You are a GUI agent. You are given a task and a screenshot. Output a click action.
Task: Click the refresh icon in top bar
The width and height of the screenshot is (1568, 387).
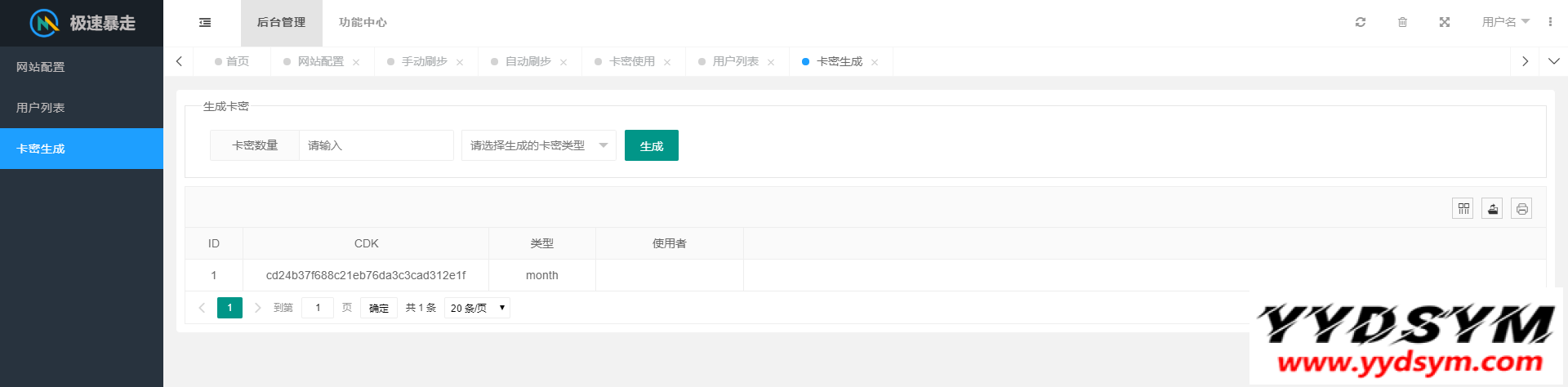point(1361,22)
